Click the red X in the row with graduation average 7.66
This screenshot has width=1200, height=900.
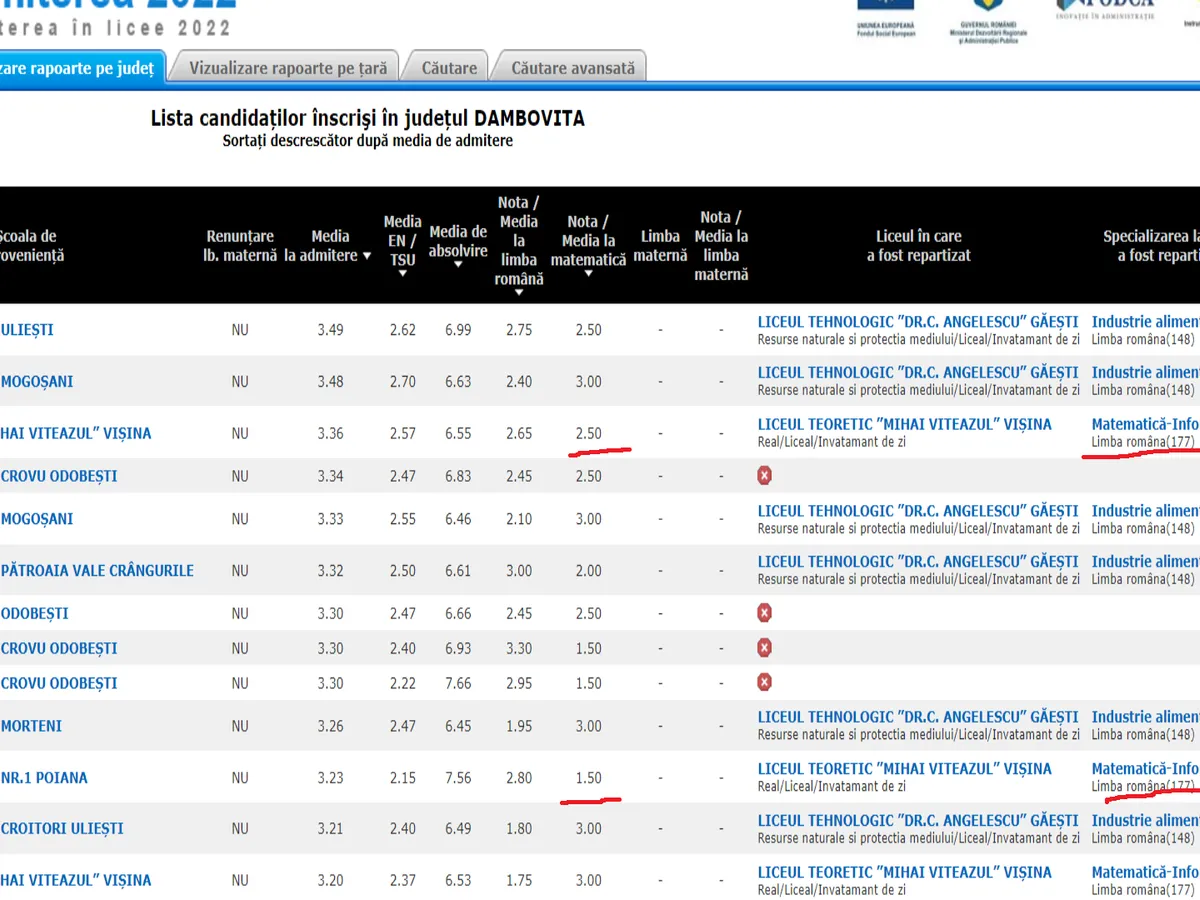pos(765,683)
